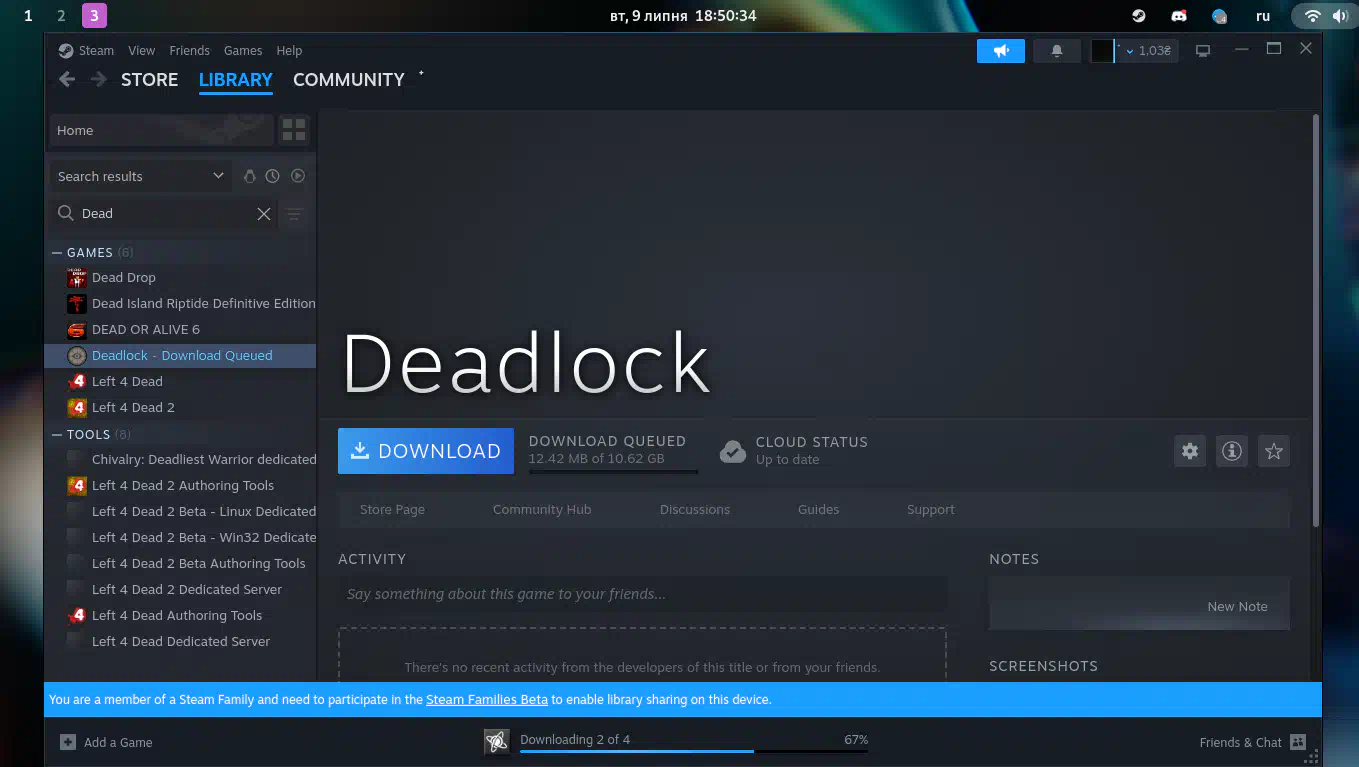The height and width of the screenshot is (767, 1359).
Task: Clear the Dead search text
Action: pyautogui.click(x=264, y=214)
